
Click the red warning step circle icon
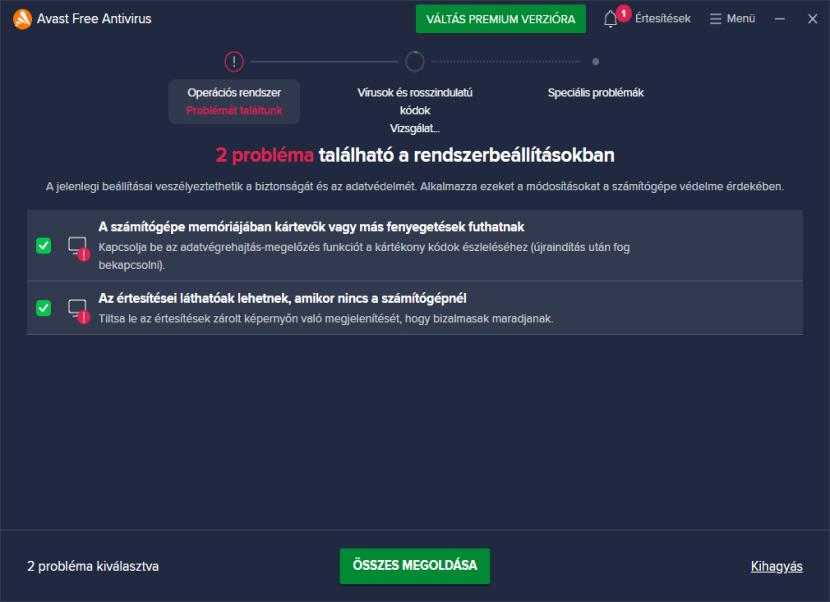point(234,62)
